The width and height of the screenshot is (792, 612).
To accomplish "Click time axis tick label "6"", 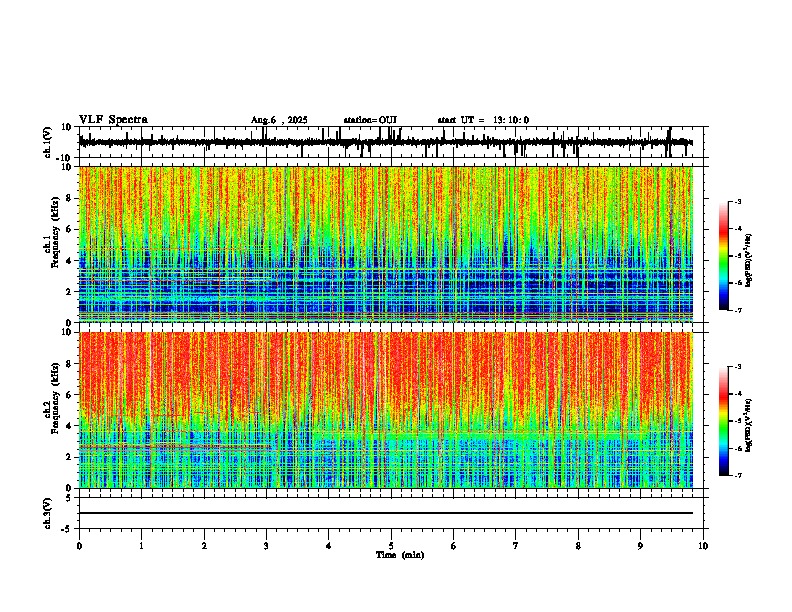I will 454,546.
